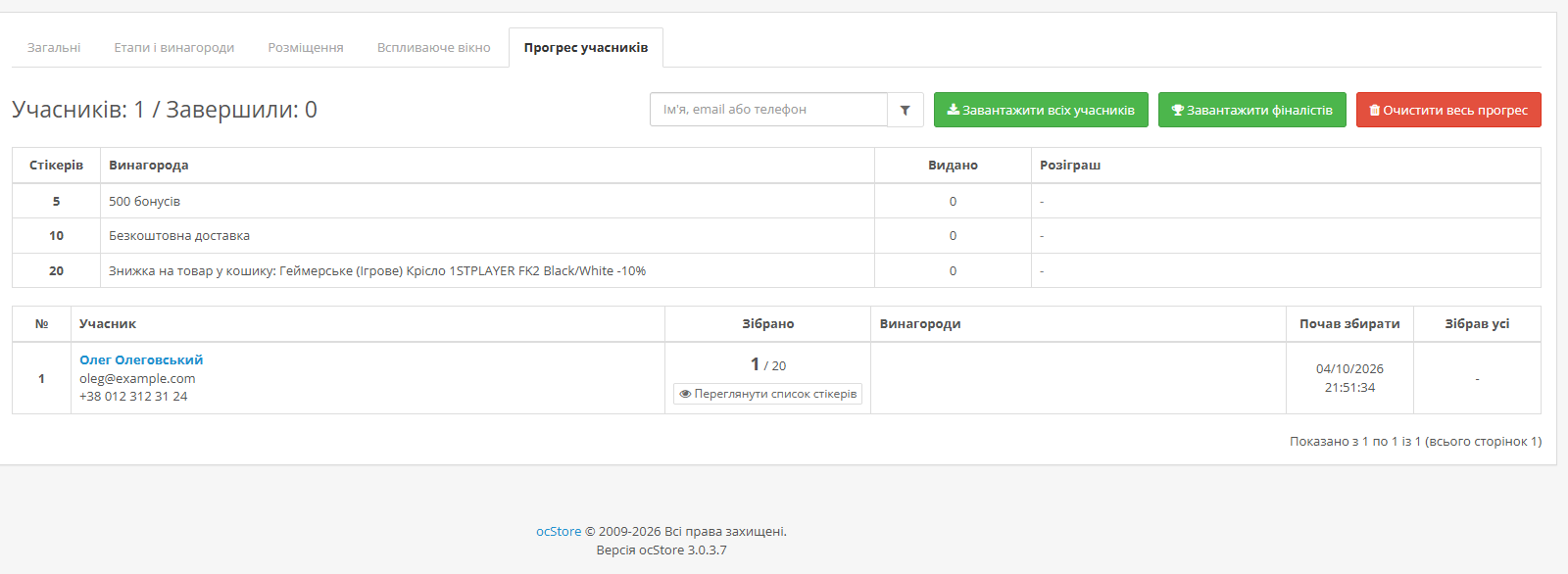
Task: Select the Безкоштовна доставка reward cell
Action: pyautogui.click(x=487, y=235)
